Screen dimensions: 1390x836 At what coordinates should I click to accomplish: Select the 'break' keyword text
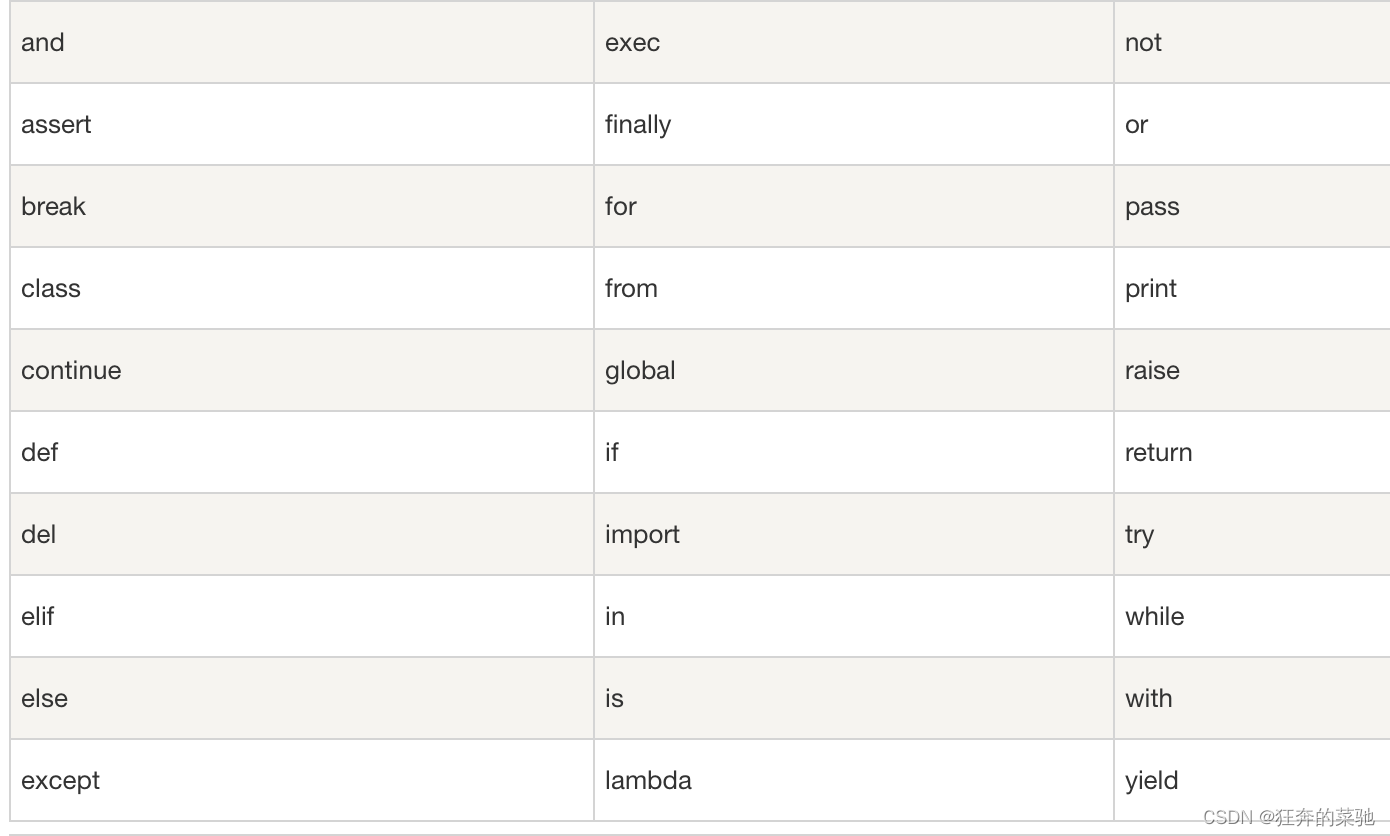[x=54, y=207]
